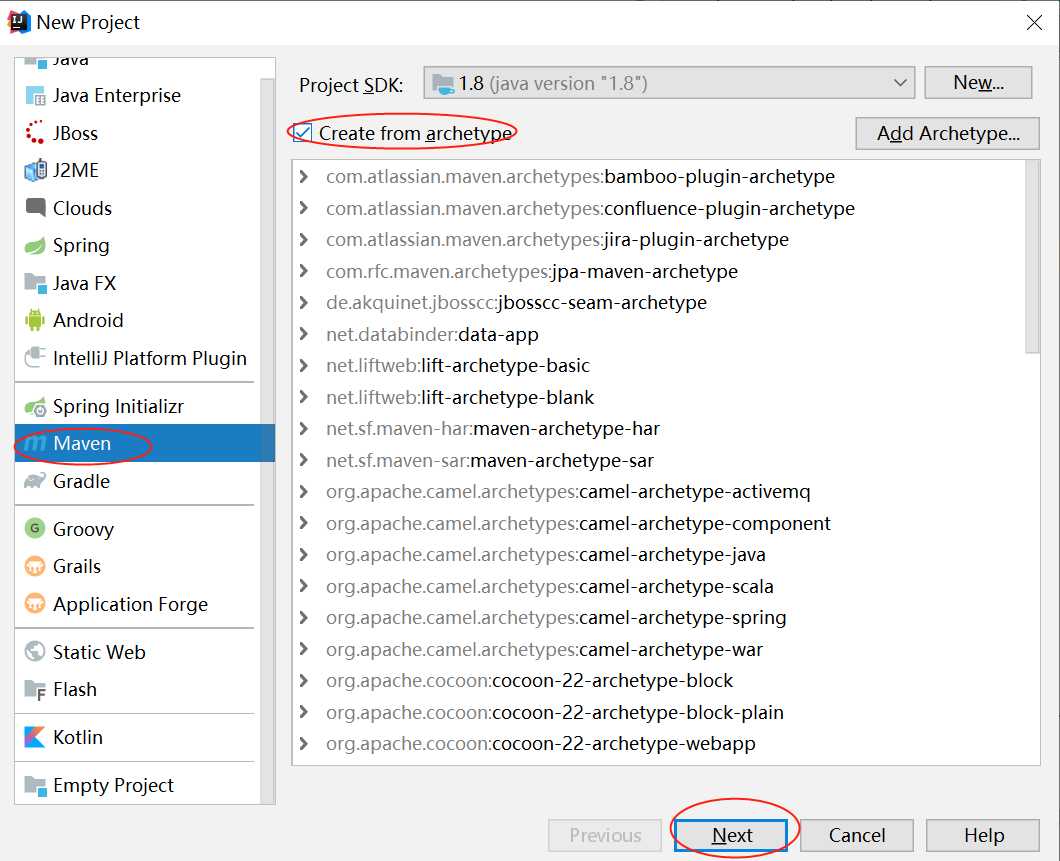Click the Grails orange icon
This screenshot has height=861, width=1060.
click(34, 566)
